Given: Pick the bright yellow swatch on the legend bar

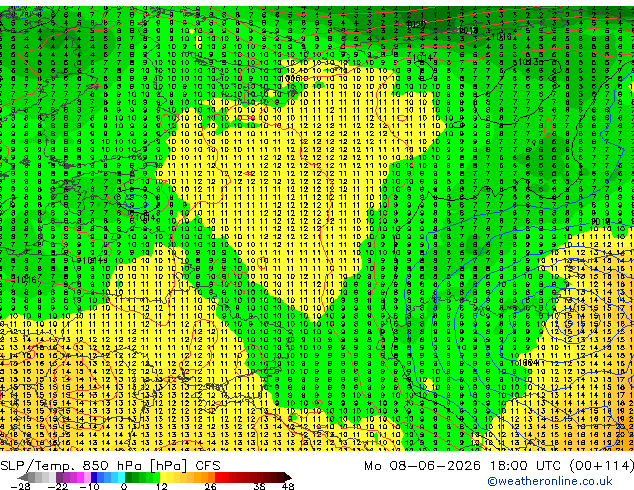Looking at the screenshot, I should point(163,477).
